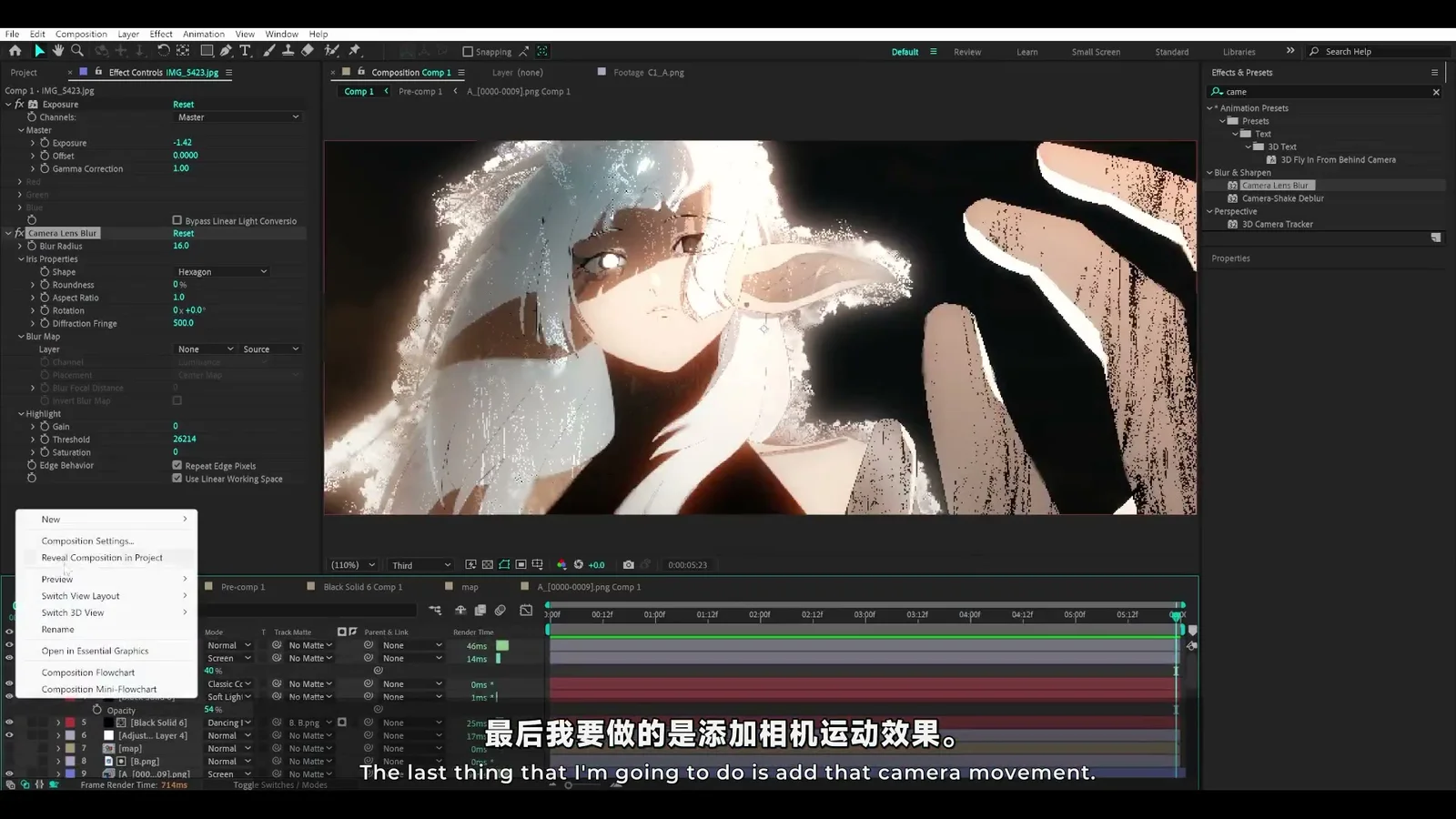Toggle the transparency grid in the viewer
This screenshot has width=1456, height=819.
click(488, 565)
